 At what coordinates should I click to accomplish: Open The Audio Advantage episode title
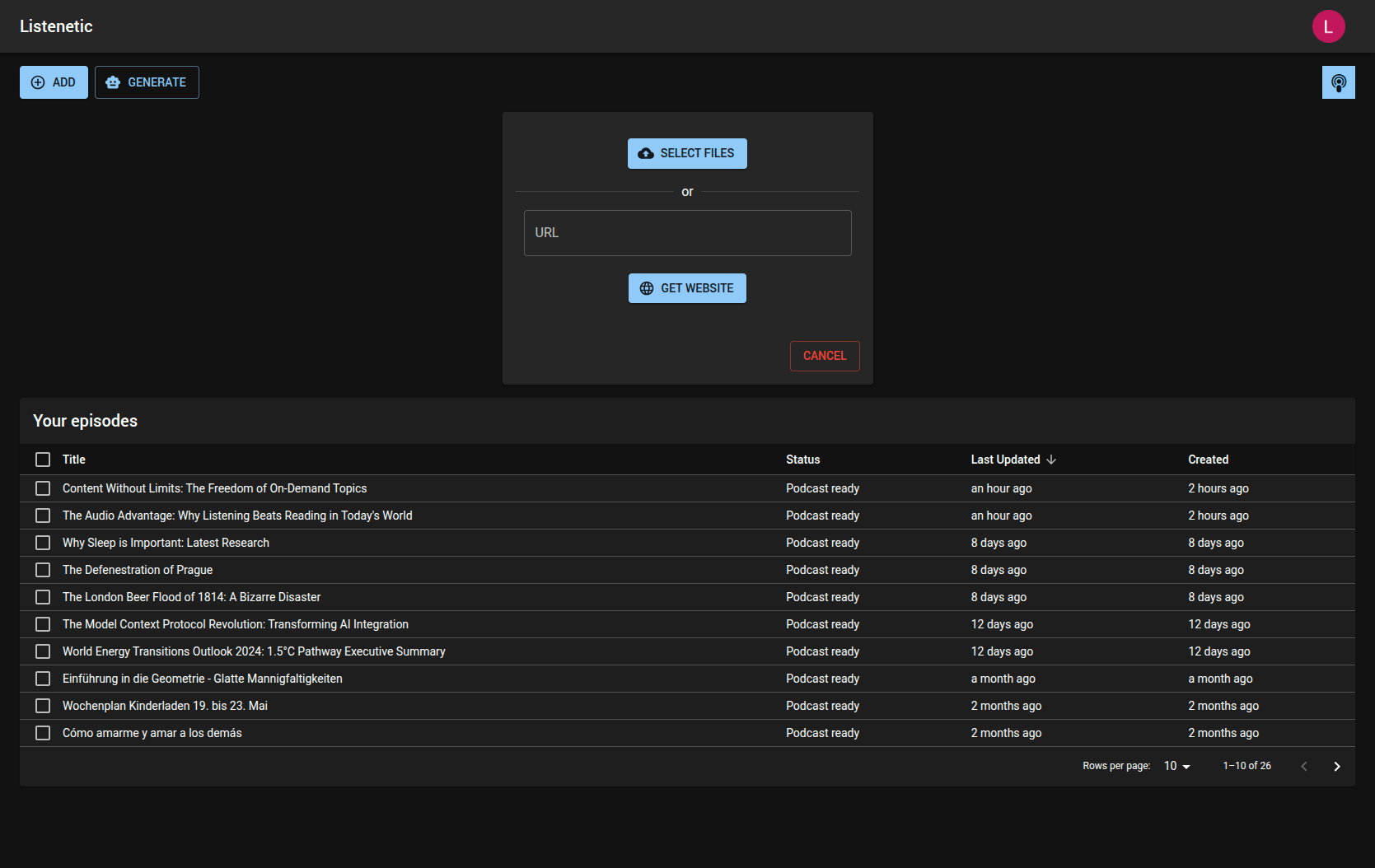[237, 516]
